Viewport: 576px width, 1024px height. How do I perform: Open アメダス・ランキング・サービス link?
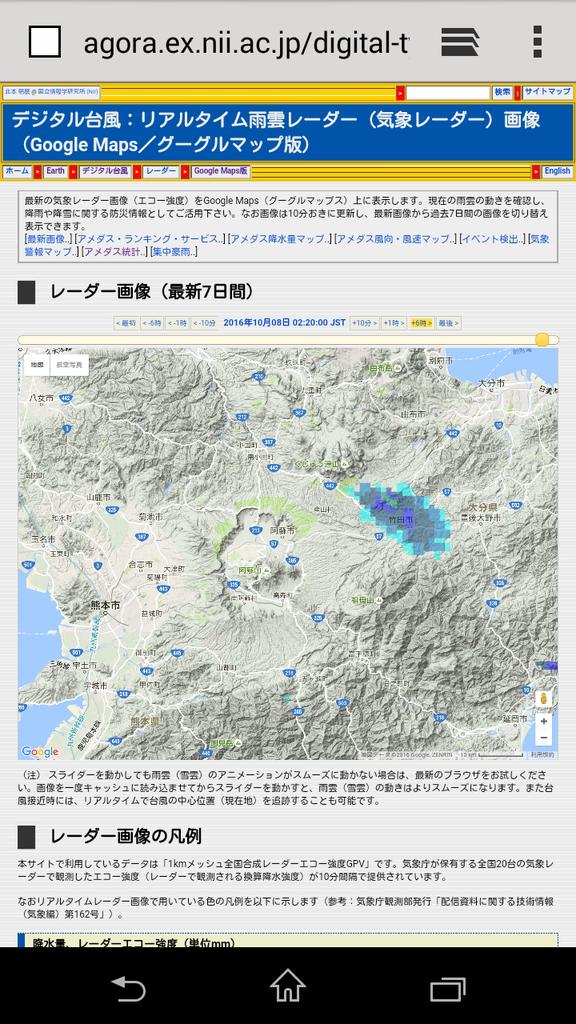coord(150,239)
